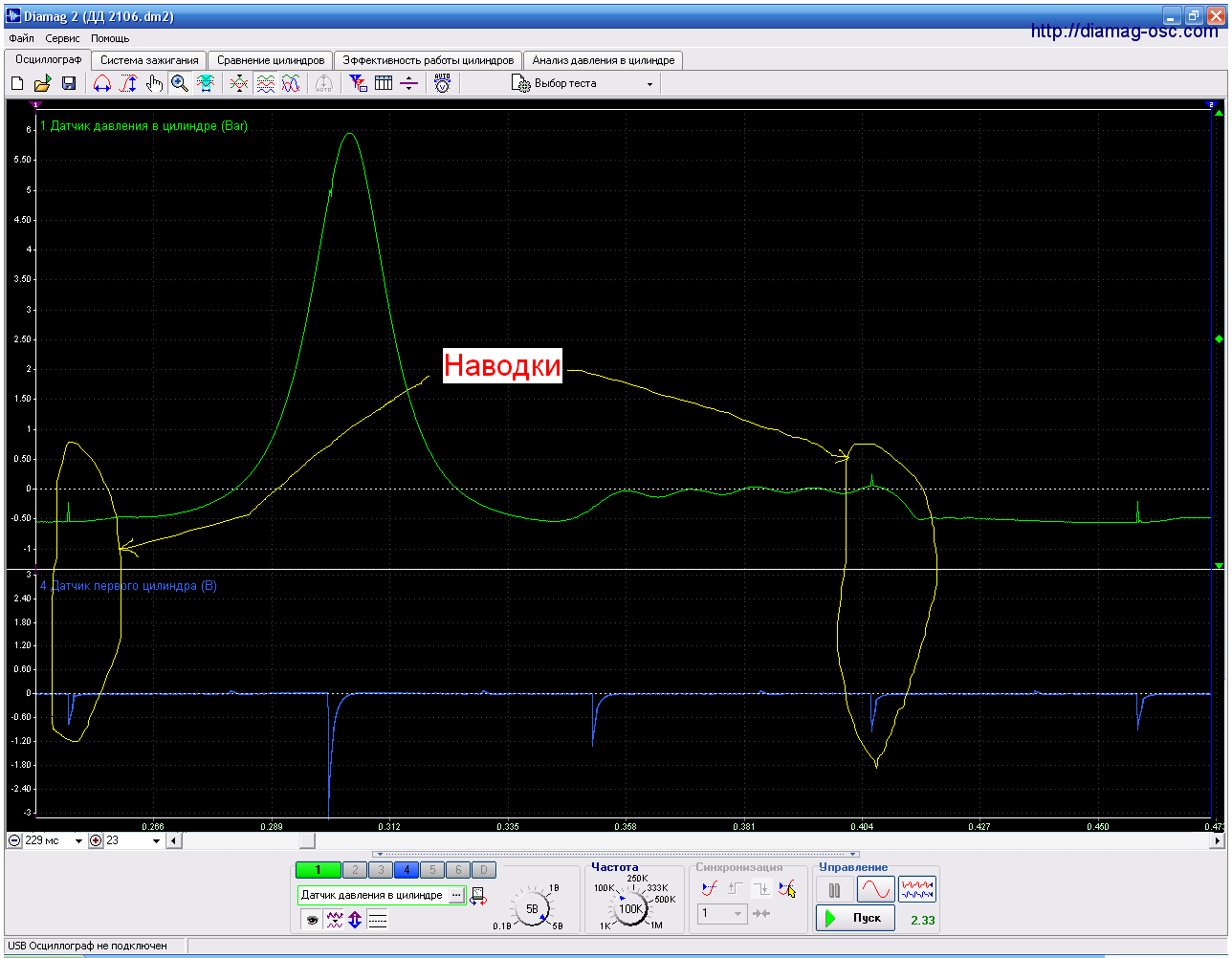The image size is (1232, 958).
Task: Select channel 6 button
Action: click(x=458, y=870)
